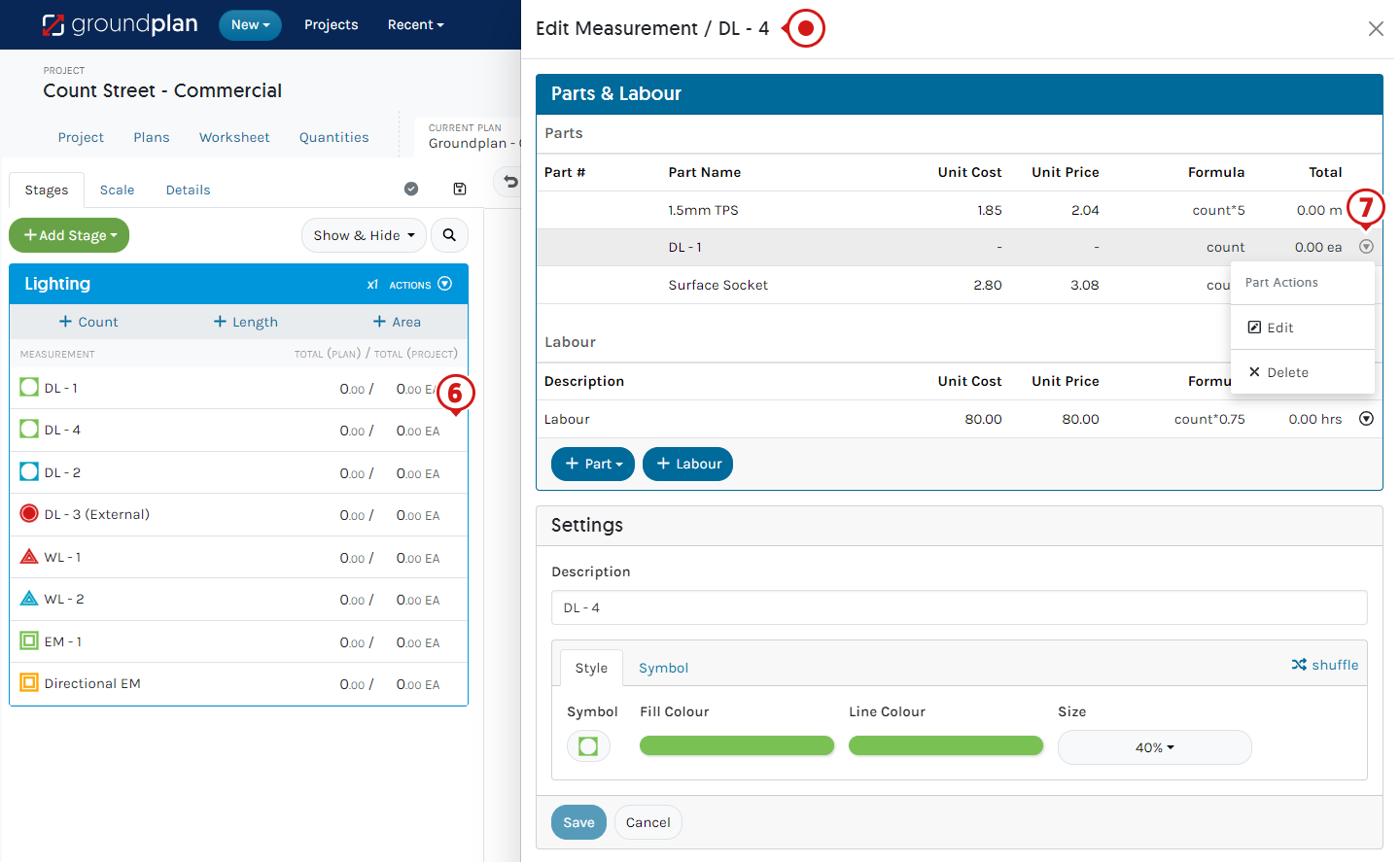1400x864 pixels.
Task: Click the red DL - 3 (External) symbol icon
Action: point(29,514)
